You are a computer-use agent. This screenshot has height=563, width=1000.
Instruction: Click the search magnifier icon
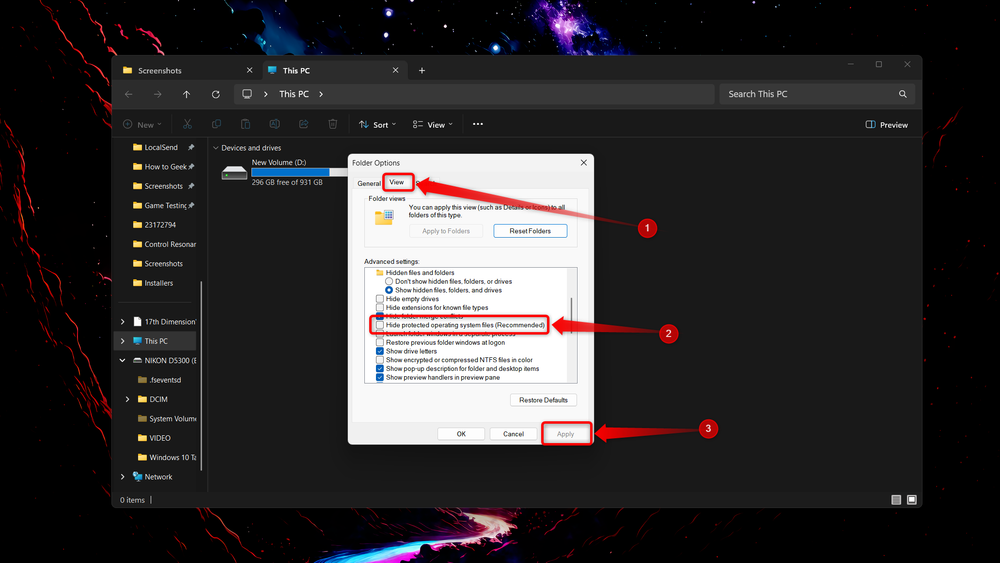coord(902,94)
